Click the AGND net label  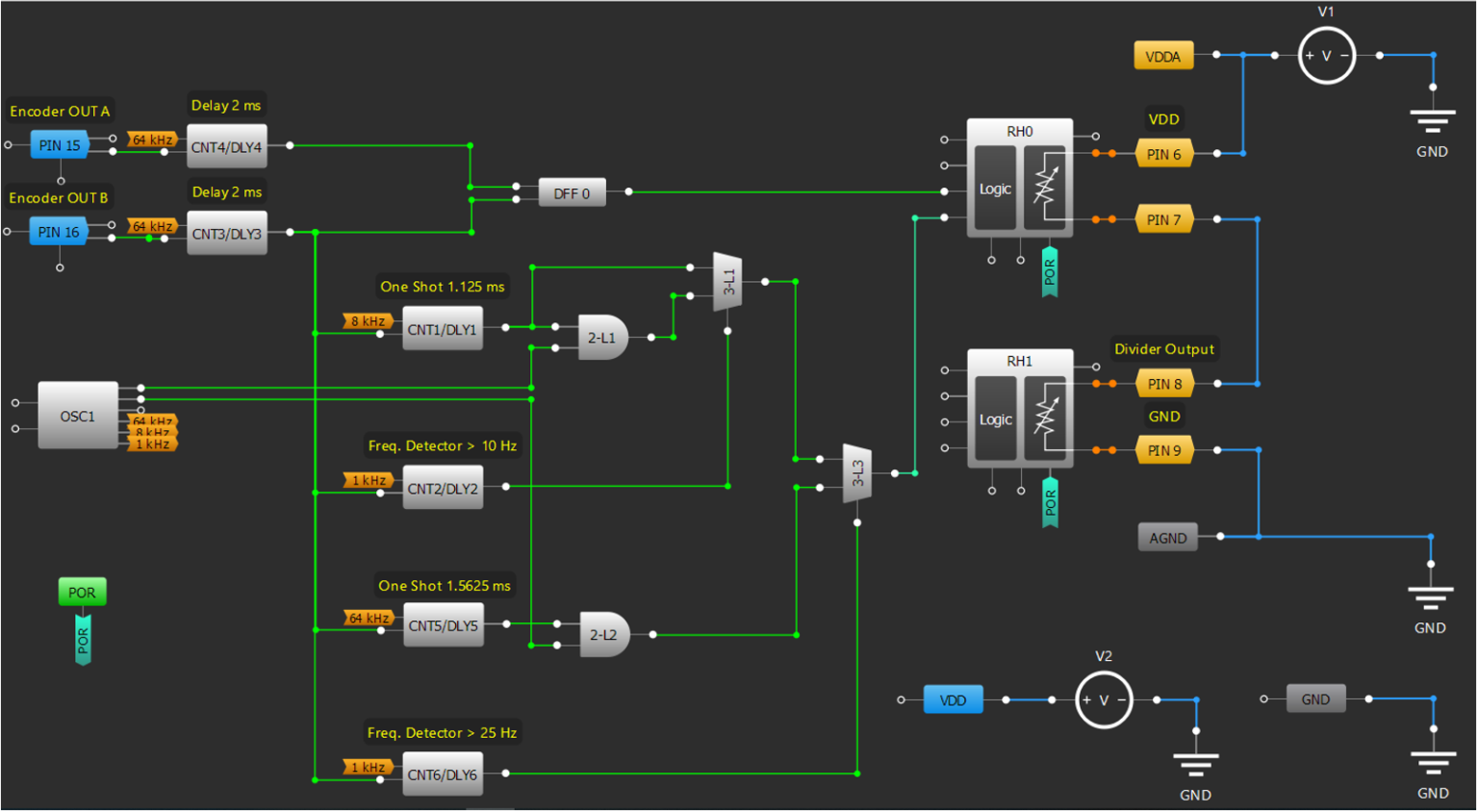(x=1166, y=537)
